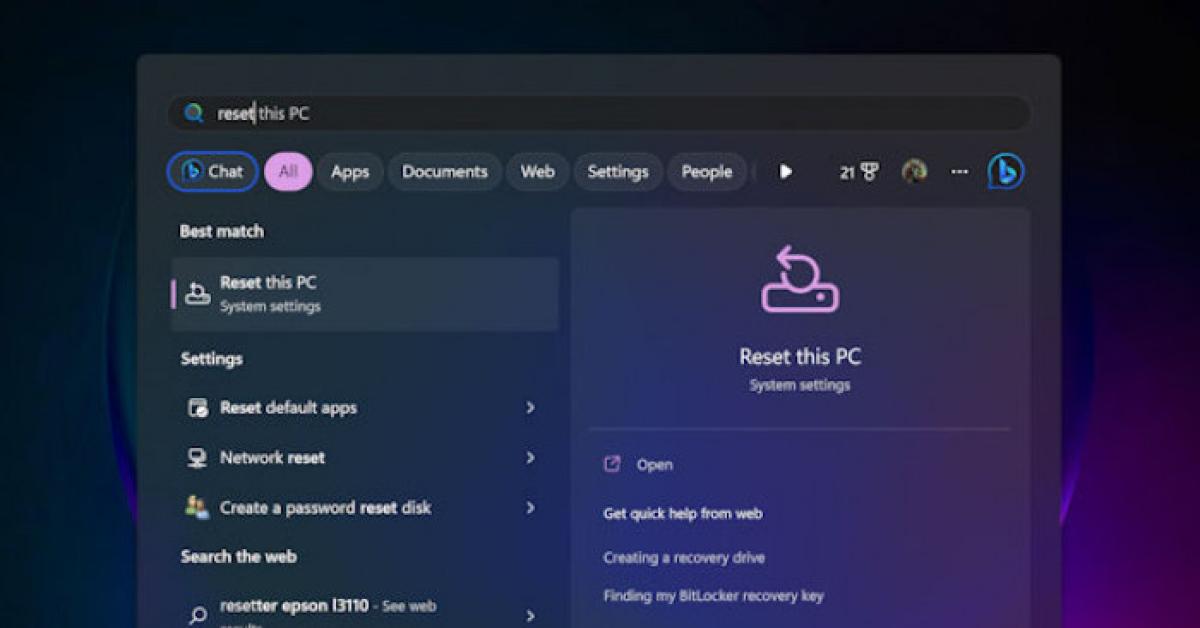Select Create a password reset disk
Viewport: 1200px width, 628px height.
[x=365, y=508]
